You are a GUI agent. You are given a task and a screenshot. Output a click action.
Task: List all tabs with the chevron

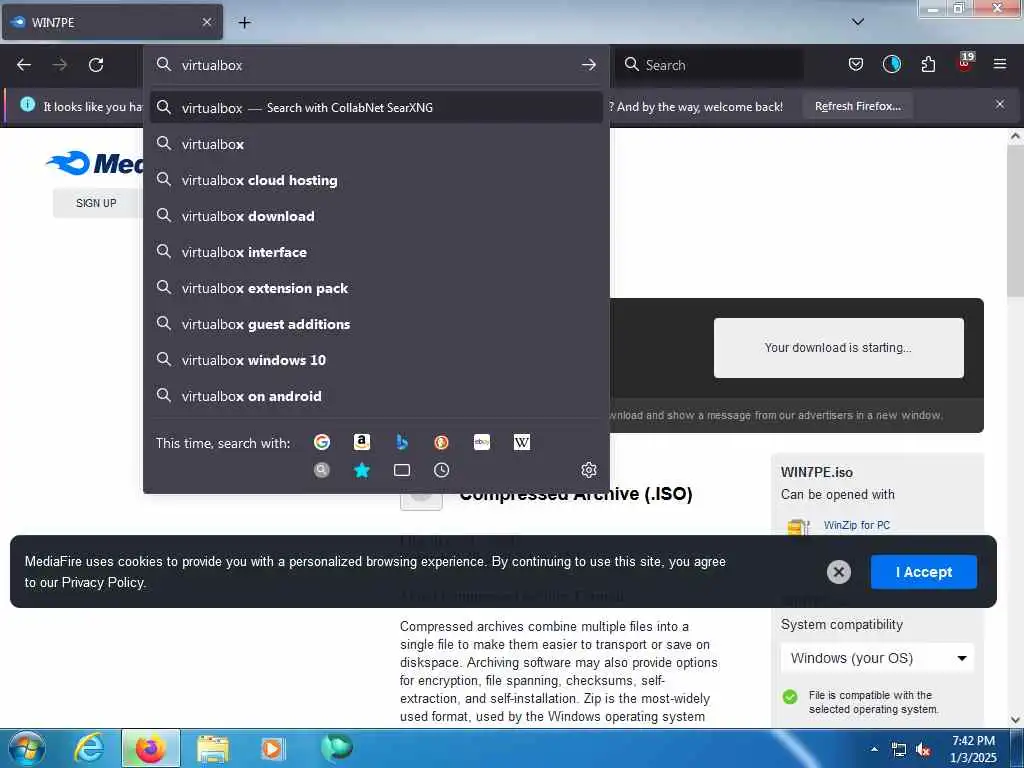(858, 22)
